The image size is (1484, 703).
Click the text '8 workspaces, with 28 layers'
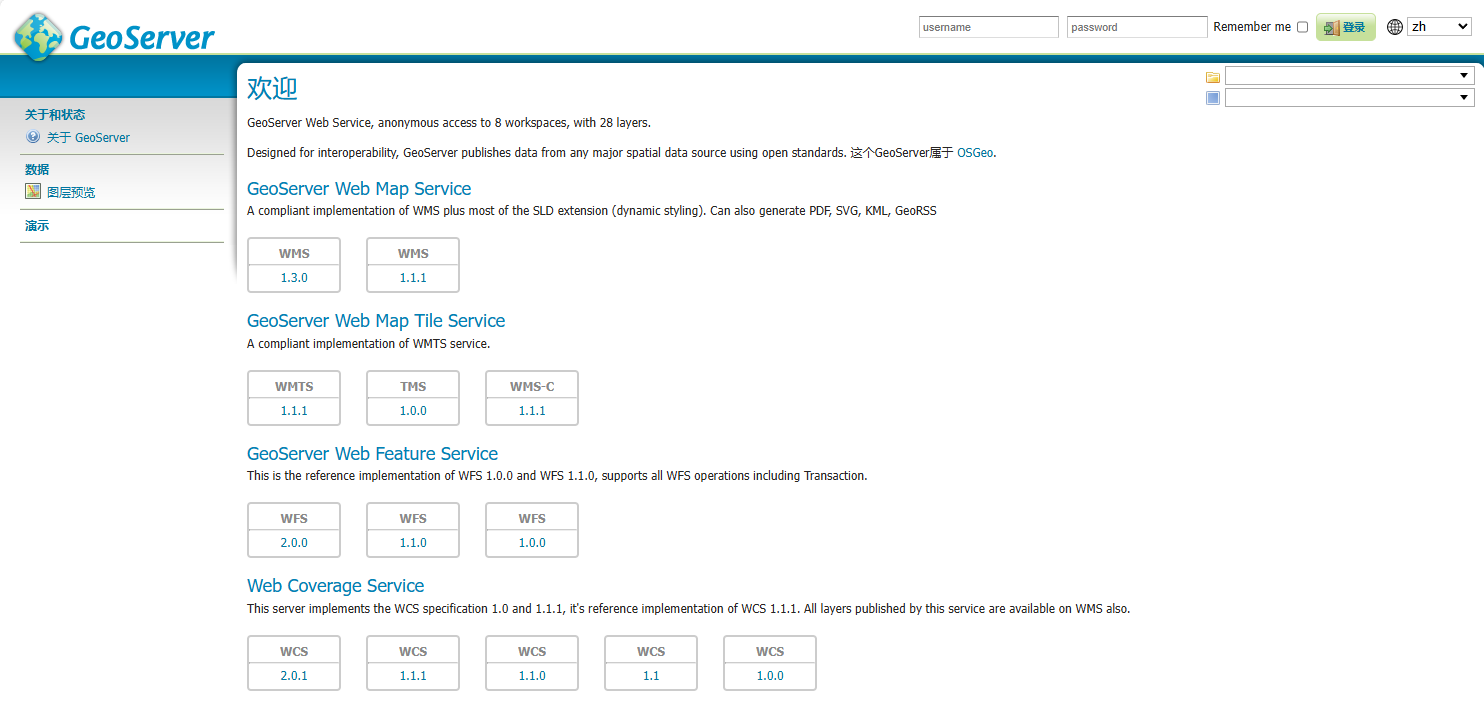pos(571,123)
